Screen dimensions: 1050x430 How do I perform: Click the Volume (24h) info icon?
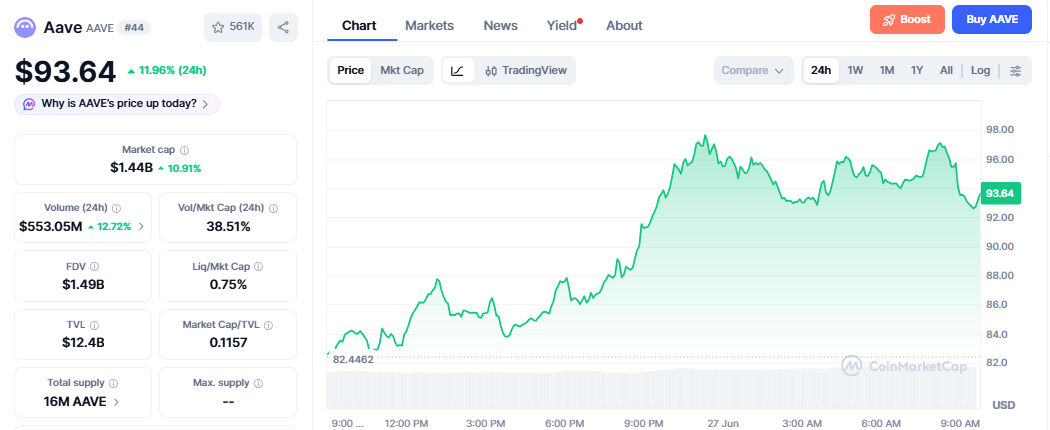click(x=116, y=208)
